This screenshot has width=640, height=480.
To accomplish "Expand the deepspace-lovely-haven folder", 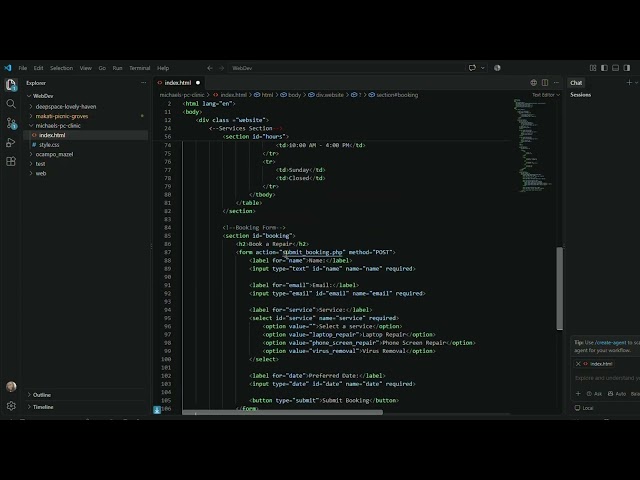I will pyautogui.click(x=66, y=107).
